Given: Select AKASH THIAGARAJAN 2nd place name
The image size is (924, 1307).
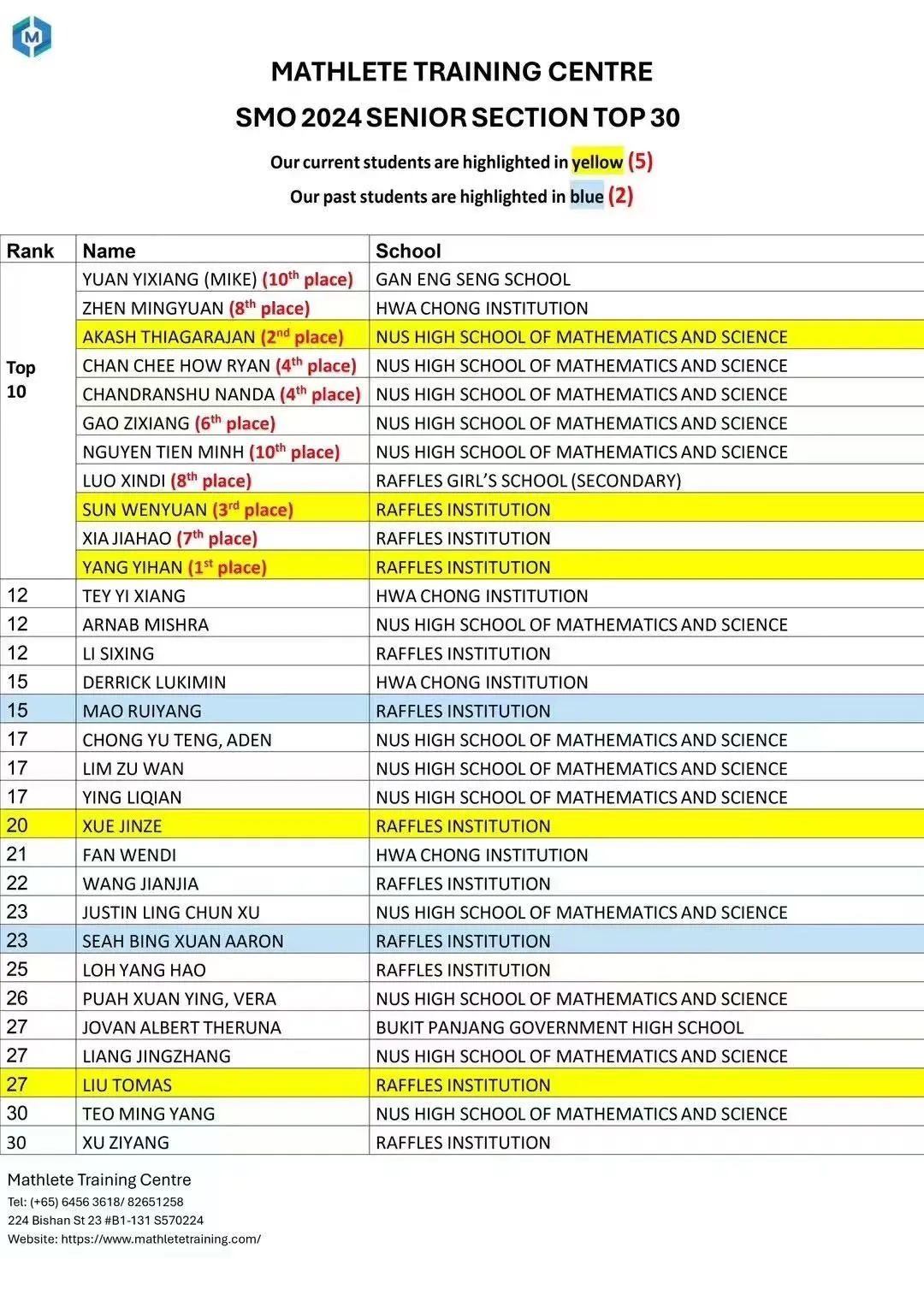Looking at the screenshot, I should (x=213, y=336).
